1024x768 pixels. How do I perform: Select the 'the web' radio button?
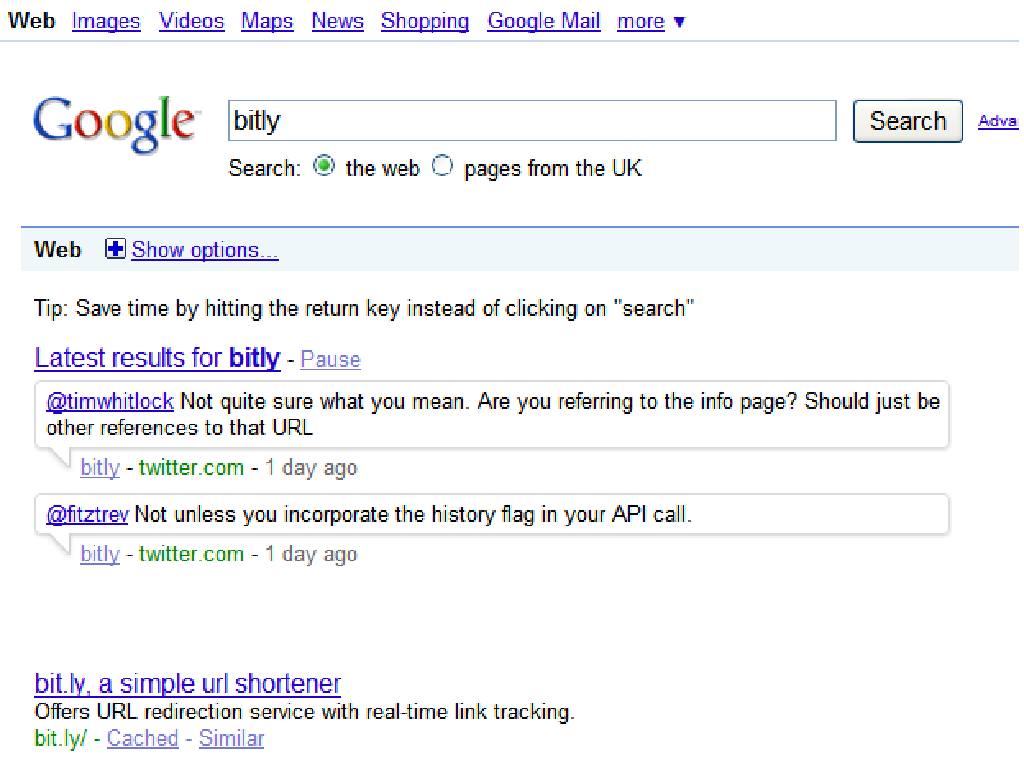324,166
